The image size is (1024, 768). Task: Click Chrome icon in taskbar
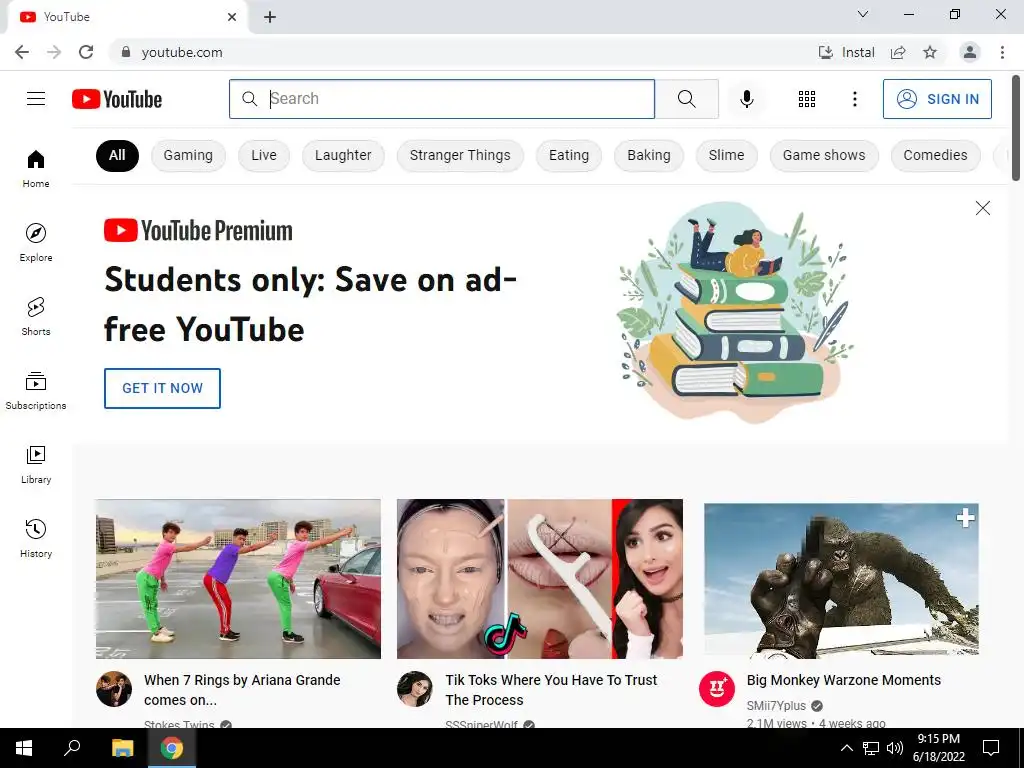point(172,748)
